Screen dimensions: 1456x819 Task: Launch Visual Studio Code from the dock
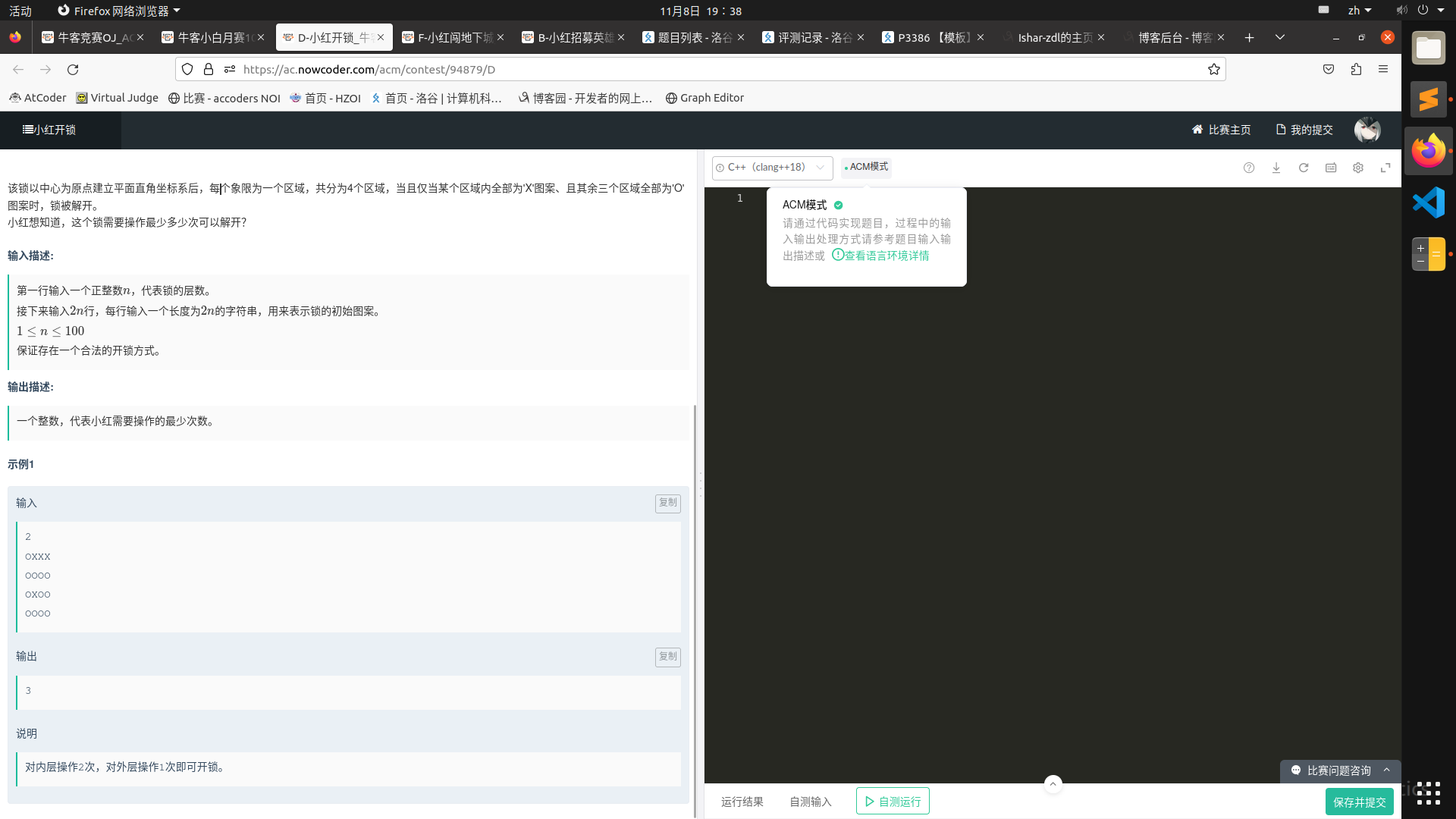point(1429,202)
